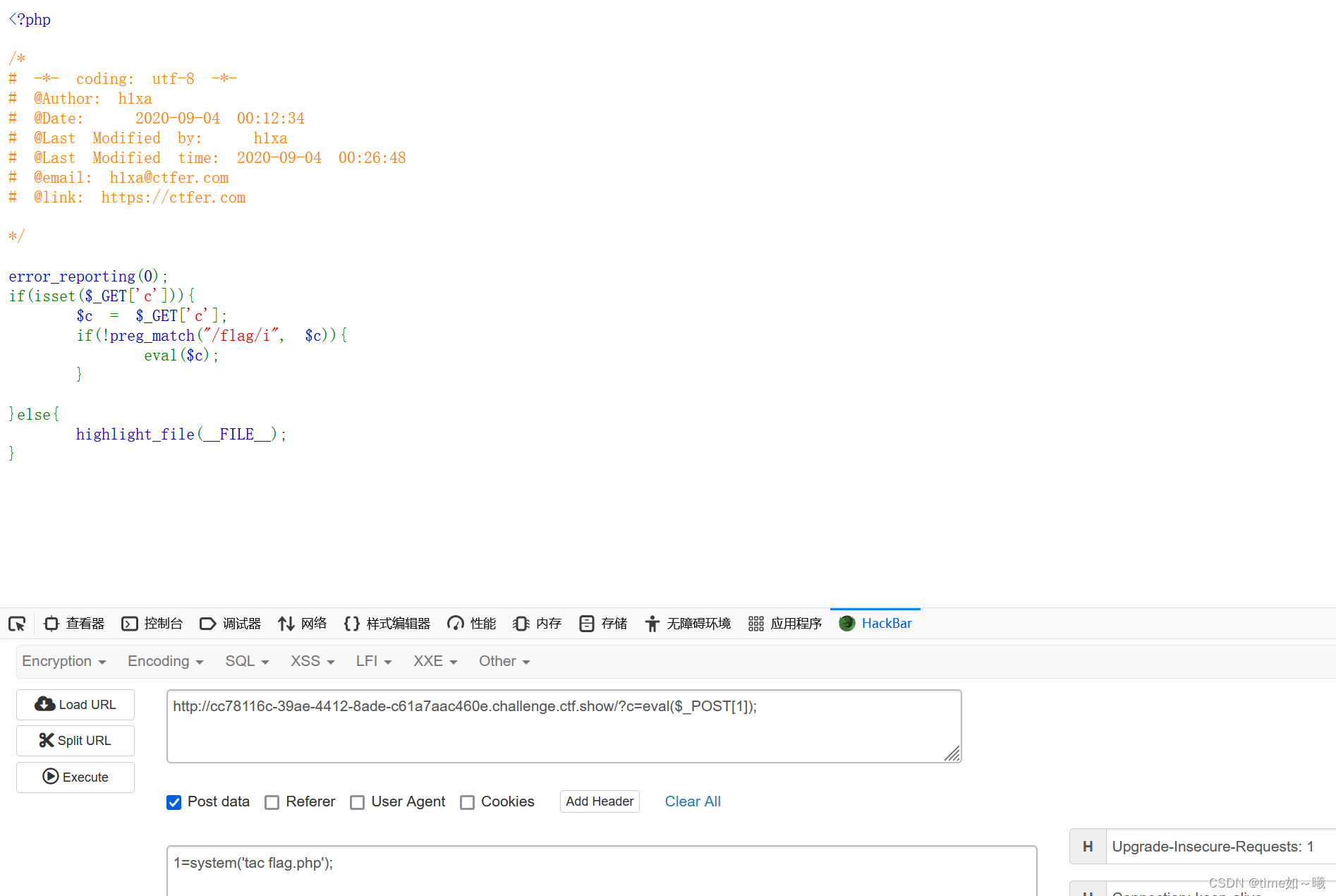
Task: Click into the URL text area
Action: [x=564, y=726]
